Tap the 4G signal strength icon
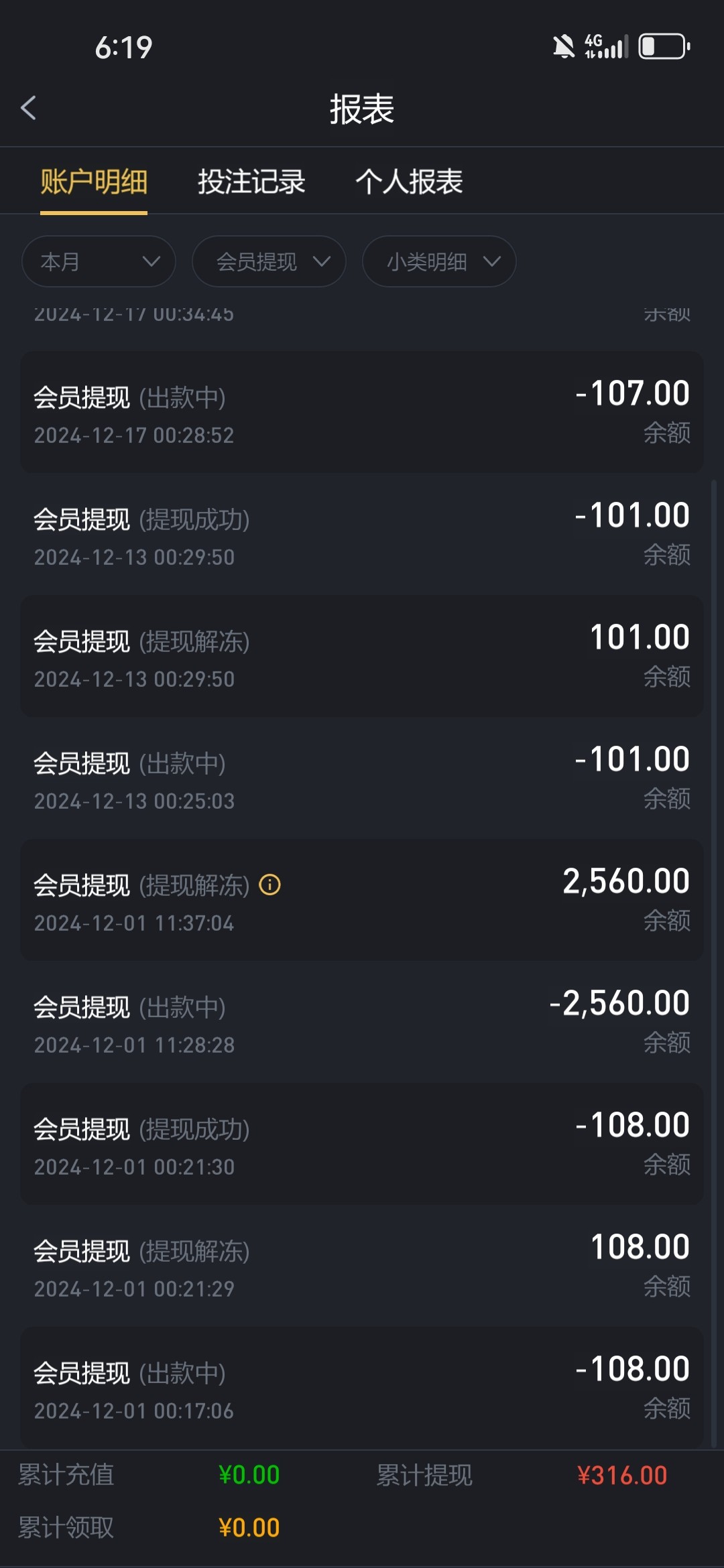This screenshot has height=1568, width=724. pyautogui.click(x=606, y=47)
